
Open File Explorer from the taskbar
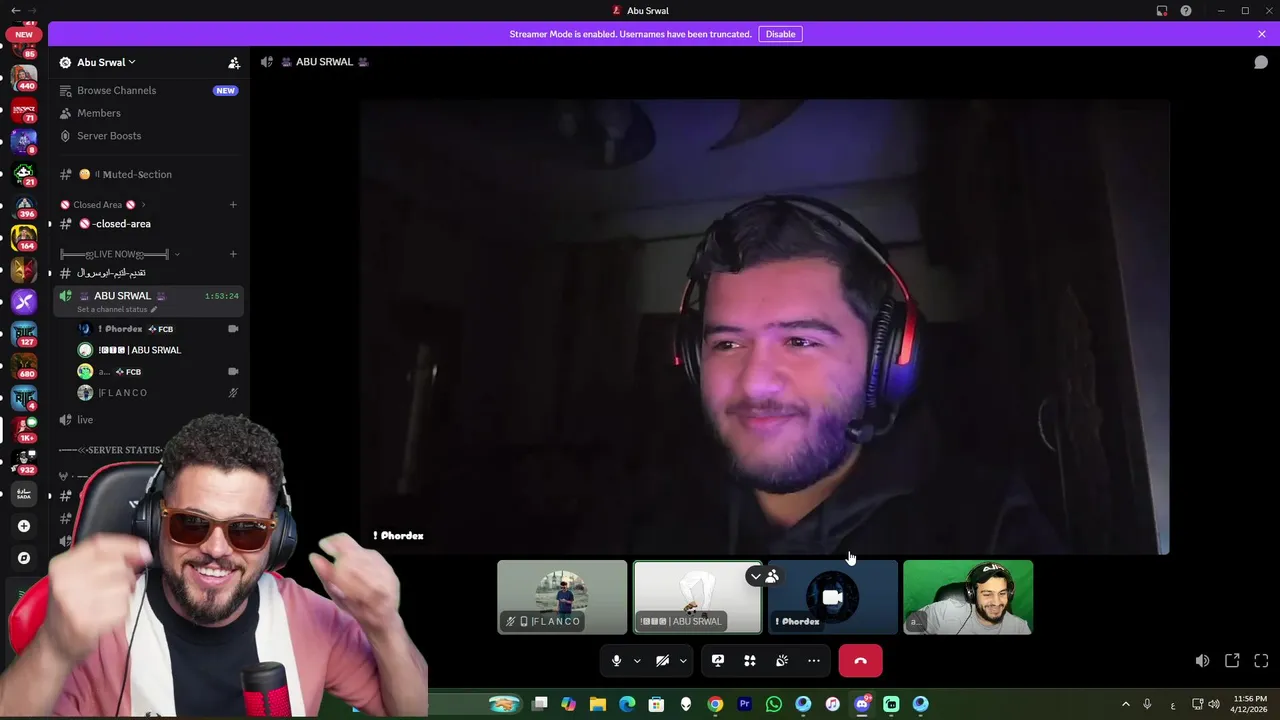click(598, 704)
